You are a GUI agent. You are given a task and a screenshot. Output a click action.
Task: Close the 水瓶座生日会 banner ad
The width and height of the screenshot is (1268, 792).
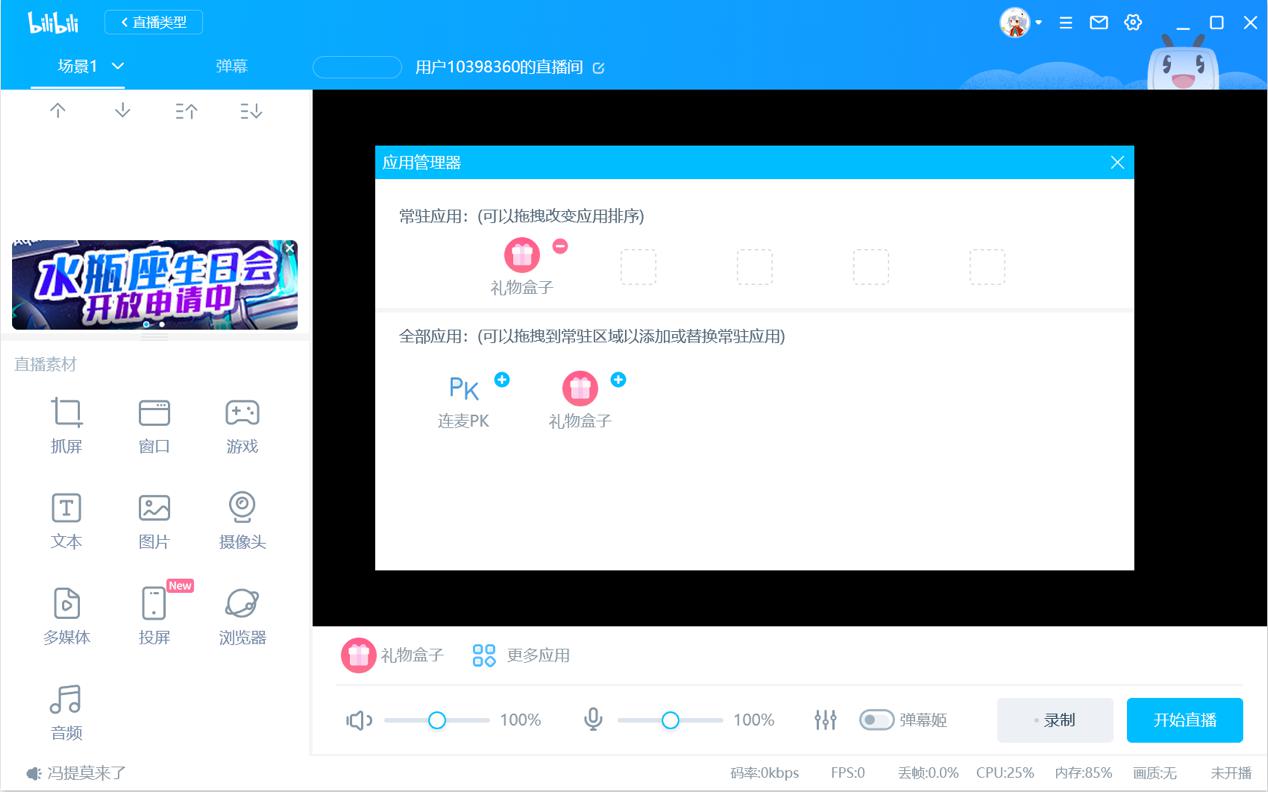click(x=289, y=248)
